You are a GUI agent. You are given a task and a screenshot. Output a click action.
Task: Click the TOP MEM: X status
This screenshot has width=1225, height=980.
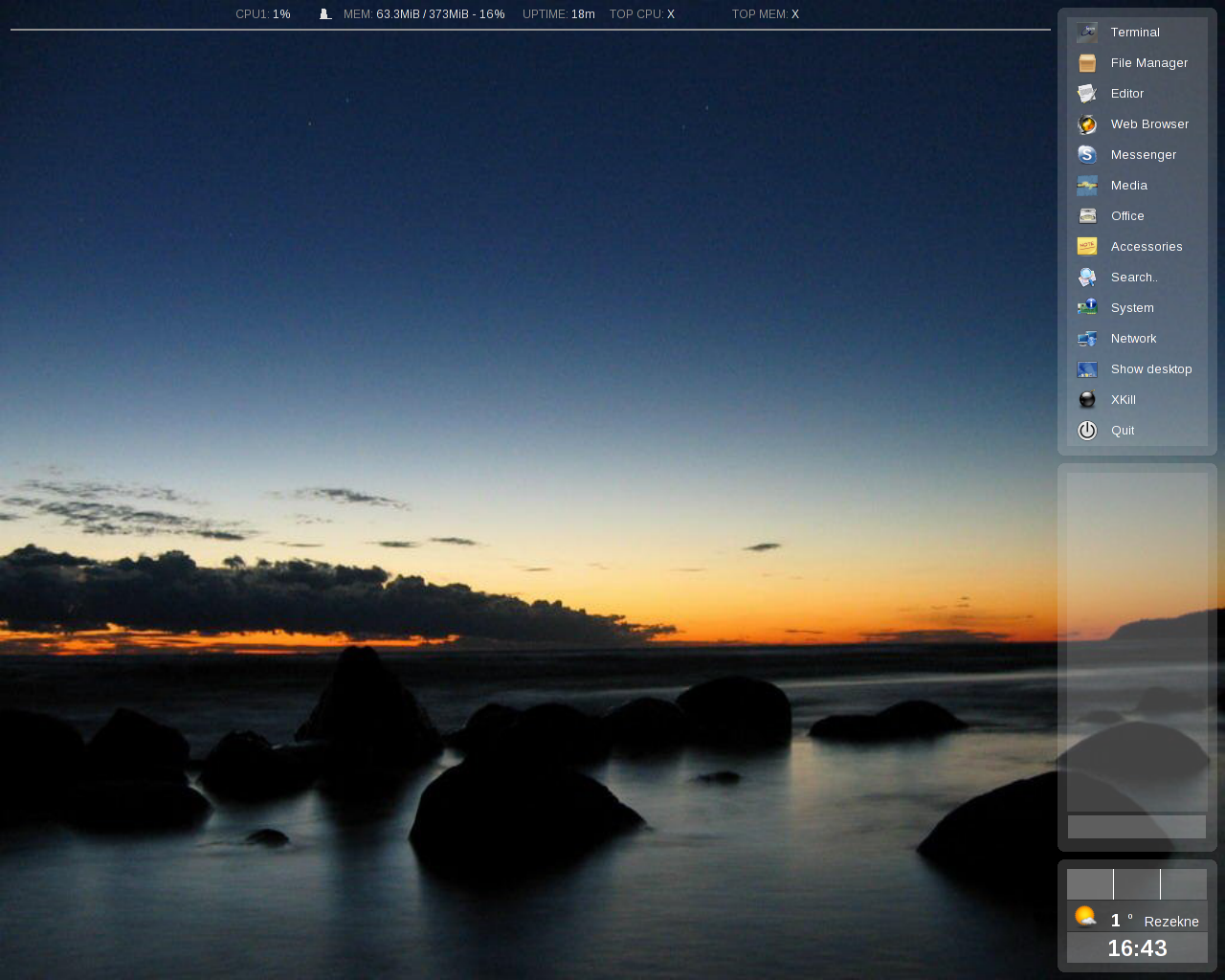(x=766, y=14)
